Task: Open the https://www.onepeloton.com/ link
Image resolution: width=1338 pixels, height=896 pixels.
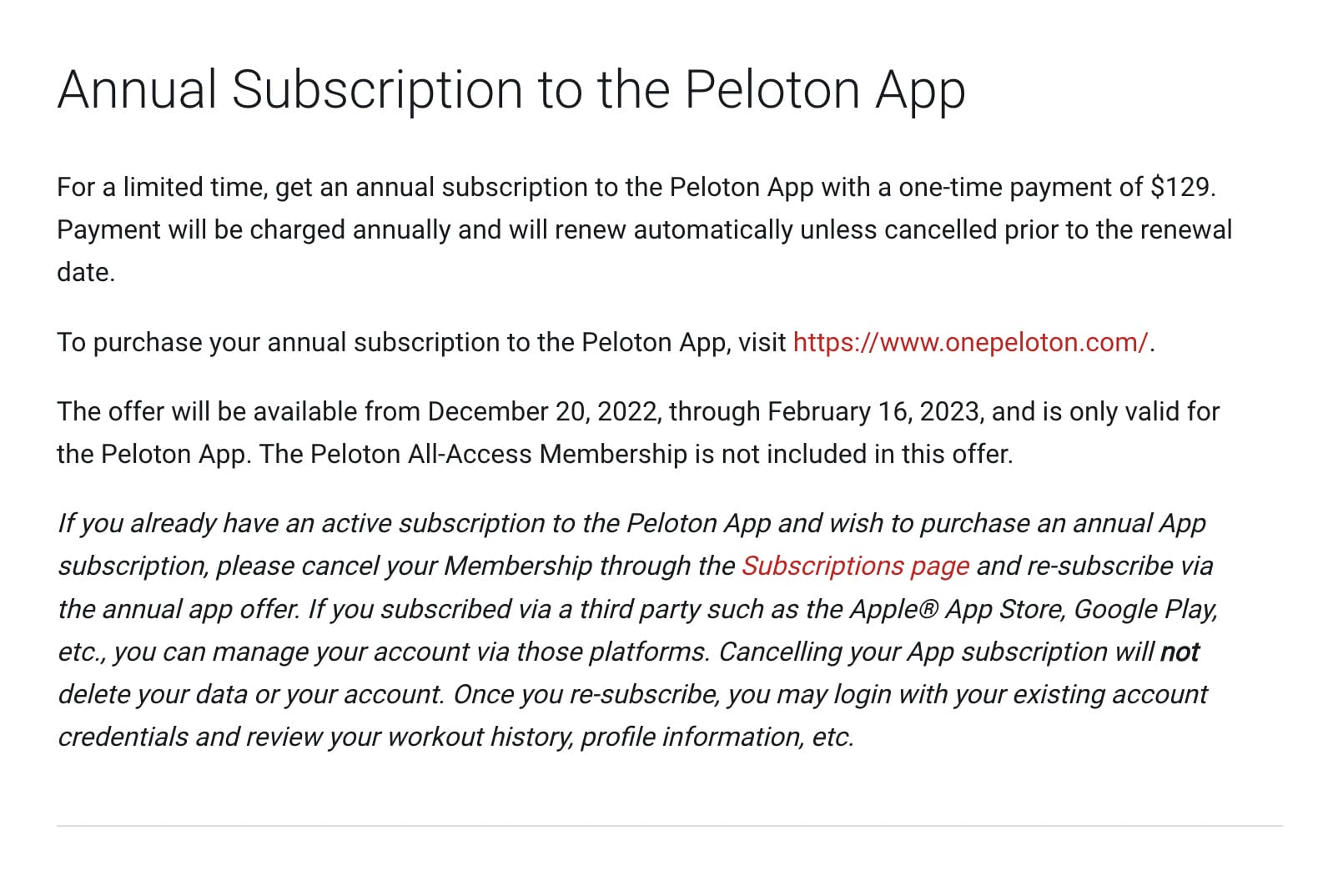Action: [x=970, y=342]
